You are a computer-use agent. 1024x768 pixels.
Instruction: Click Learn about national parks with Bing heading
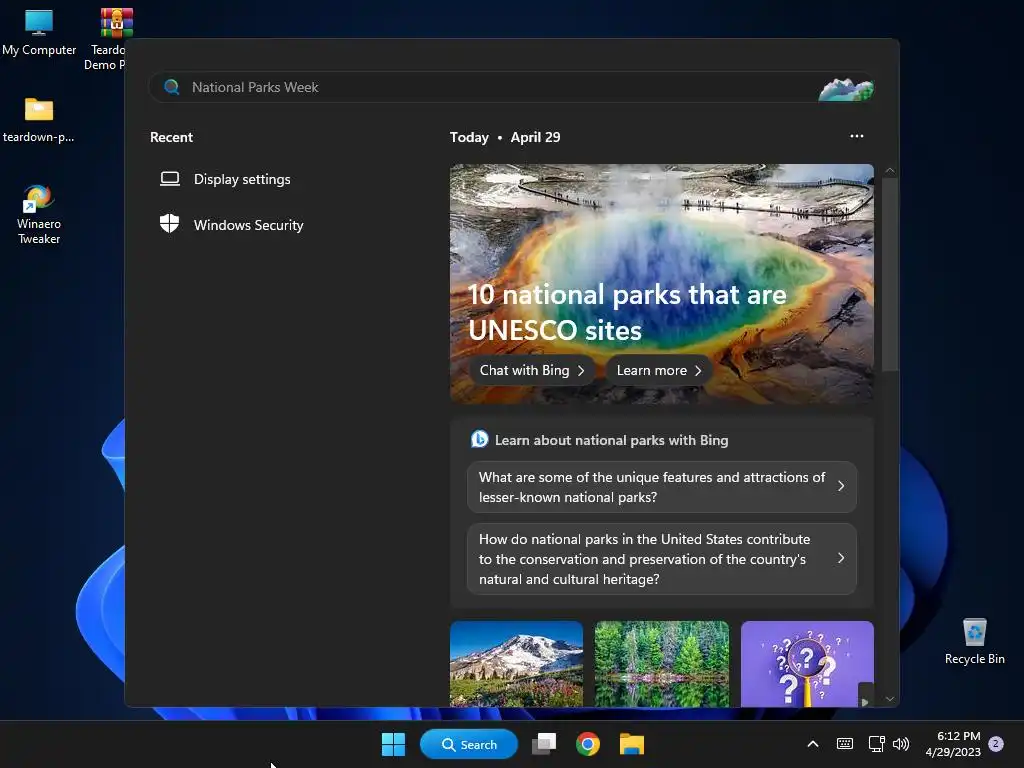tap(611, 440)
